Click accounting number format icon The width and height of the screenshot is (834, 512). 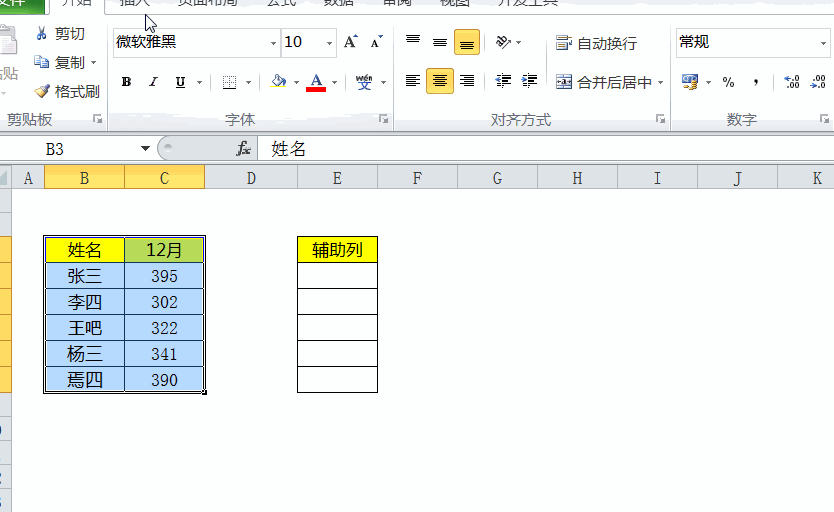click(690, 82)
